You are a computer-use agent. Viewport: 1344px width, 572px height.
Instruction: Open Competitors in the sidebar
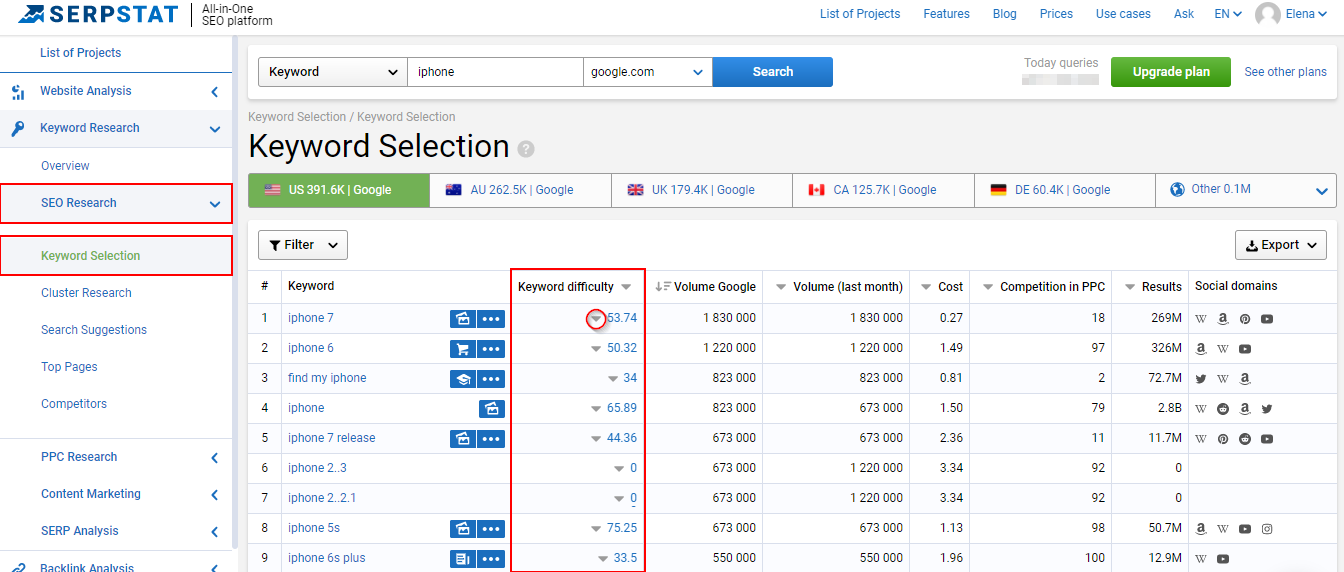coord(74,404)
